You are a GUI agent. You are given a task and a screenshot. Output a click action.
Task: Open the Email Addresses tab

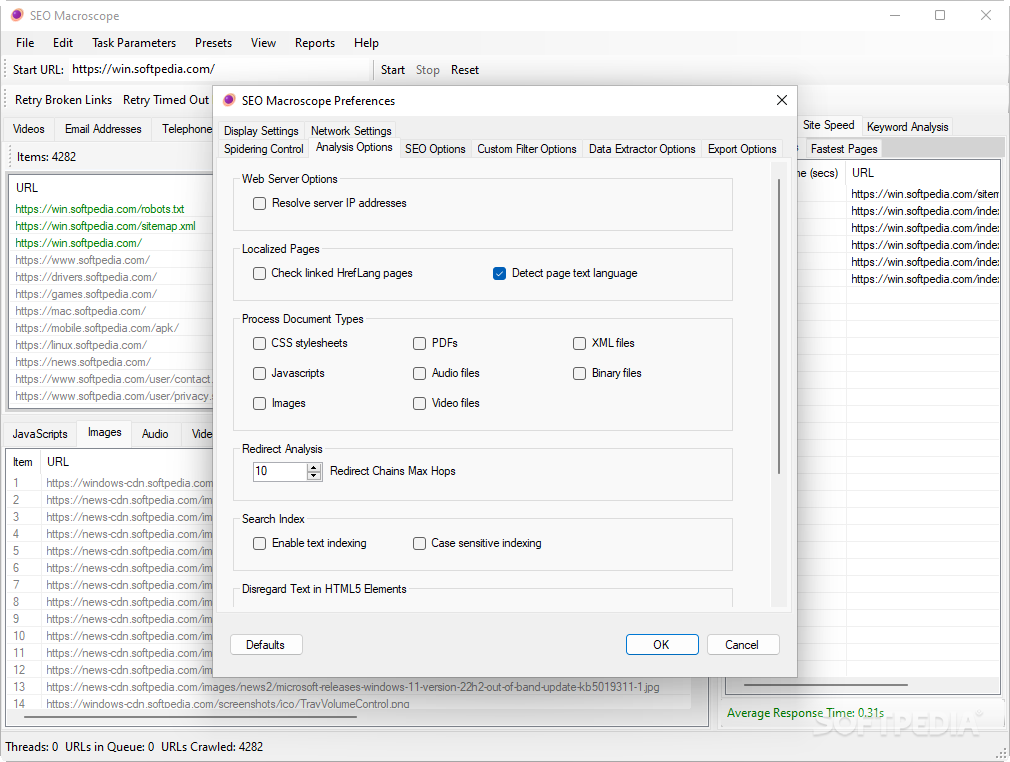coord(103,129)
